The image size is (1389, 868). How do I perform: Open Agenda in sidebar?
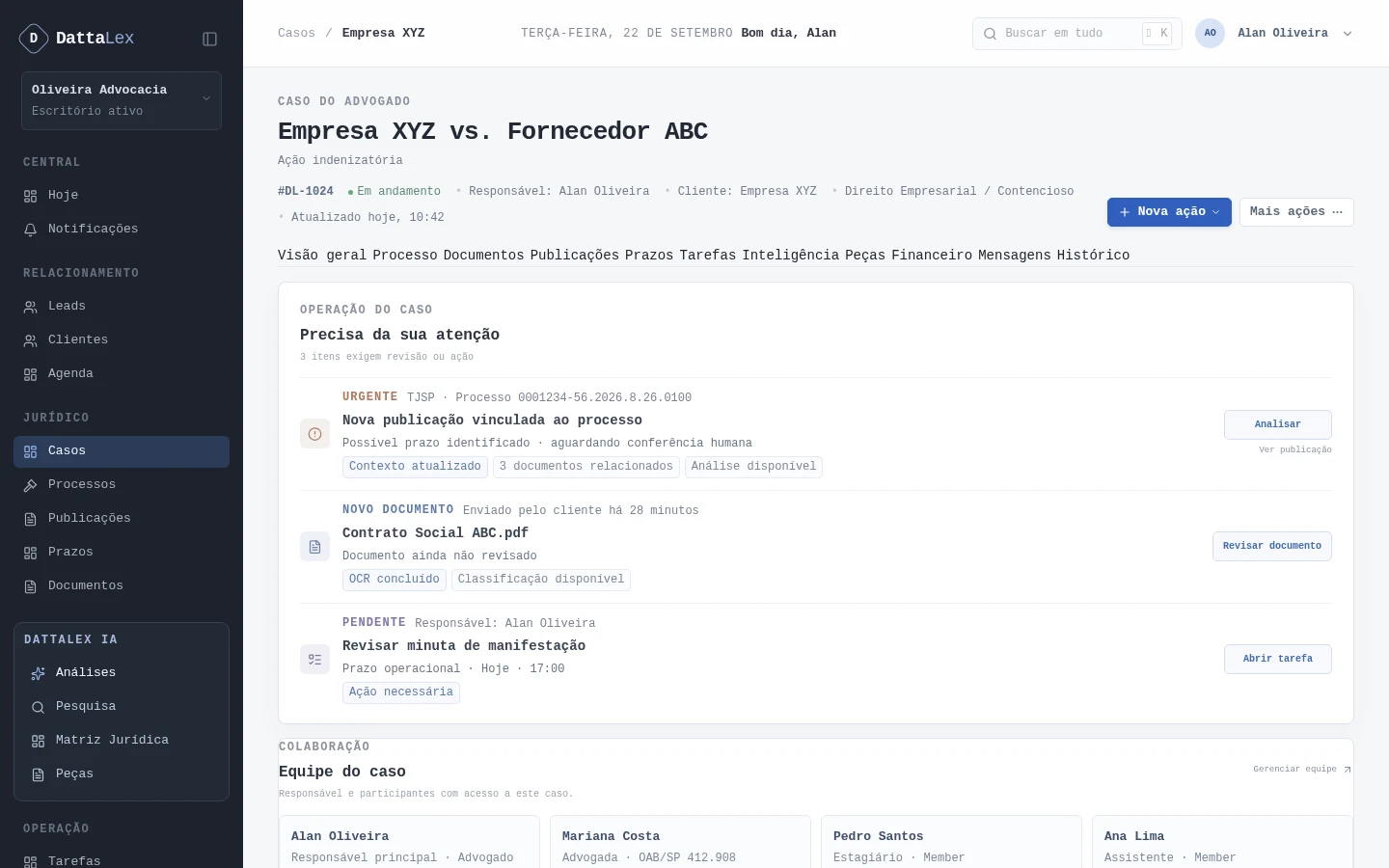click(122, 374)
